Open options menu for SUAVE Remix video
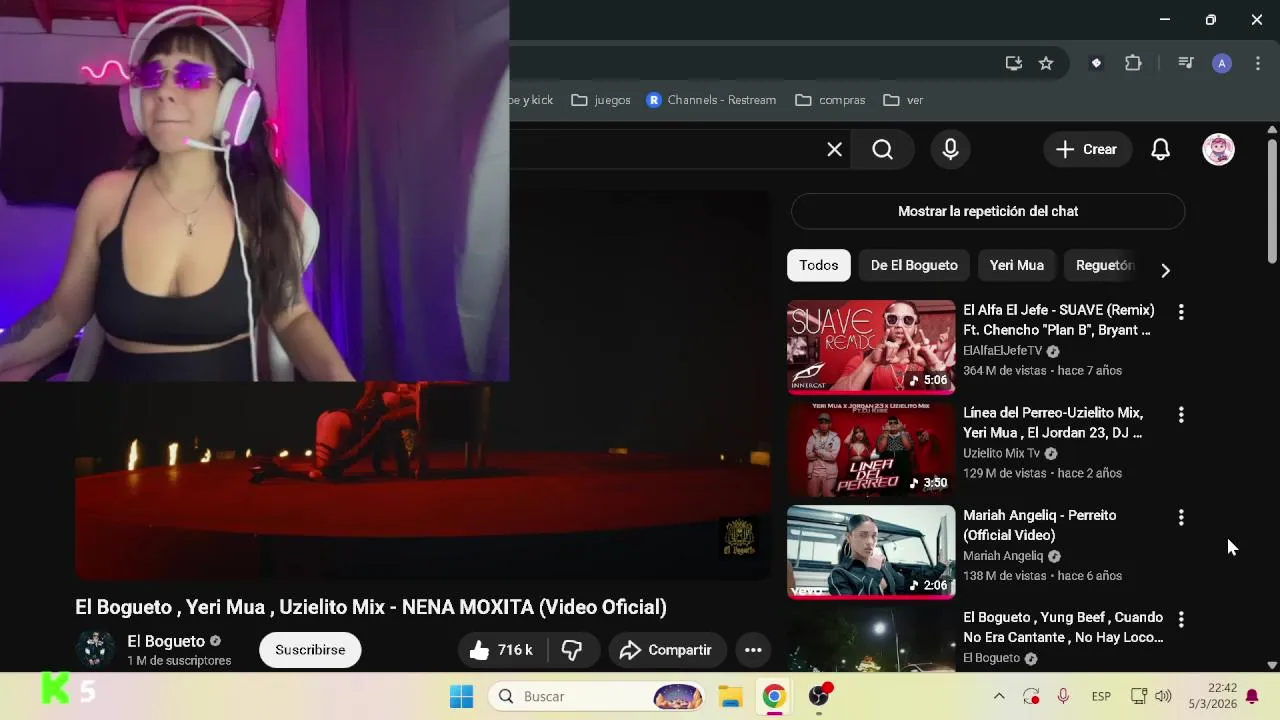1280x720 pixels. pyautogui.click(x=1181, y=312)
